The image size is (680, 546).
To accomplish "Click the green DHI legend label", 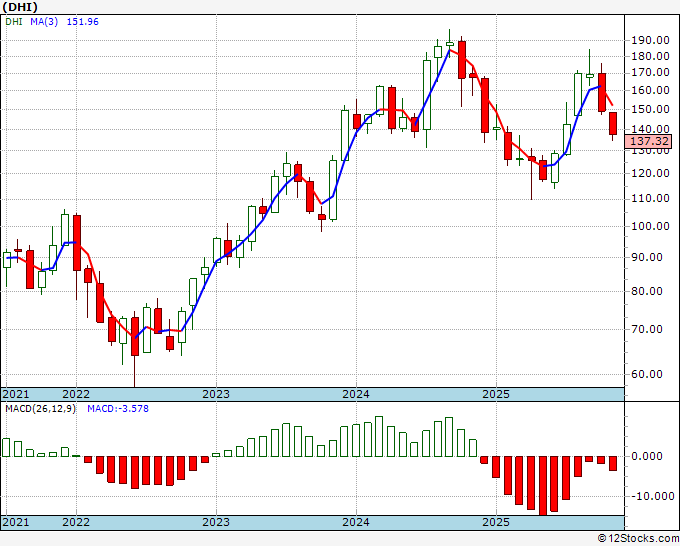I will (x=14, y=22).
